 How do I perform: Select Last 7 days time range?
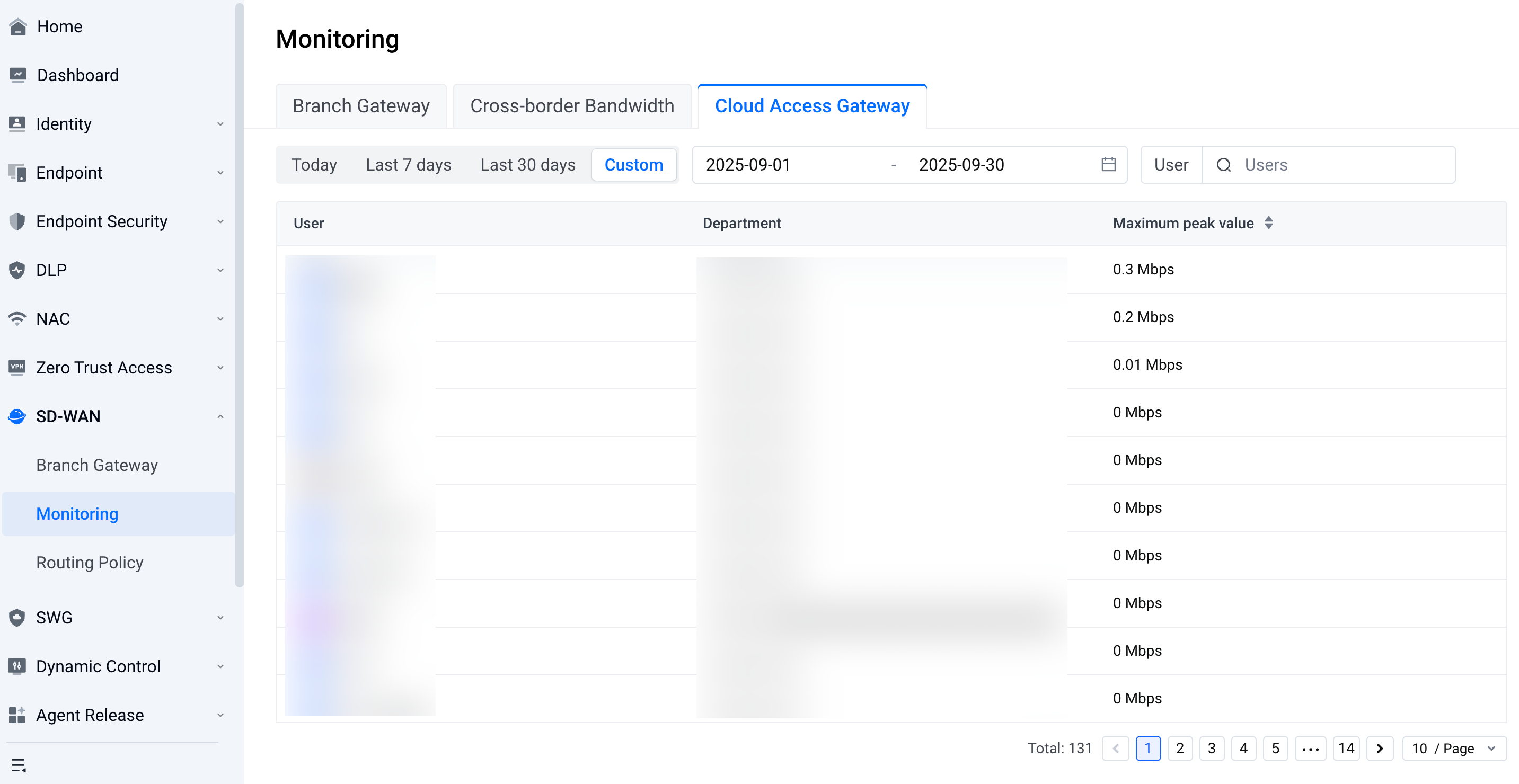pyautogui.click(x=408, y=164)
